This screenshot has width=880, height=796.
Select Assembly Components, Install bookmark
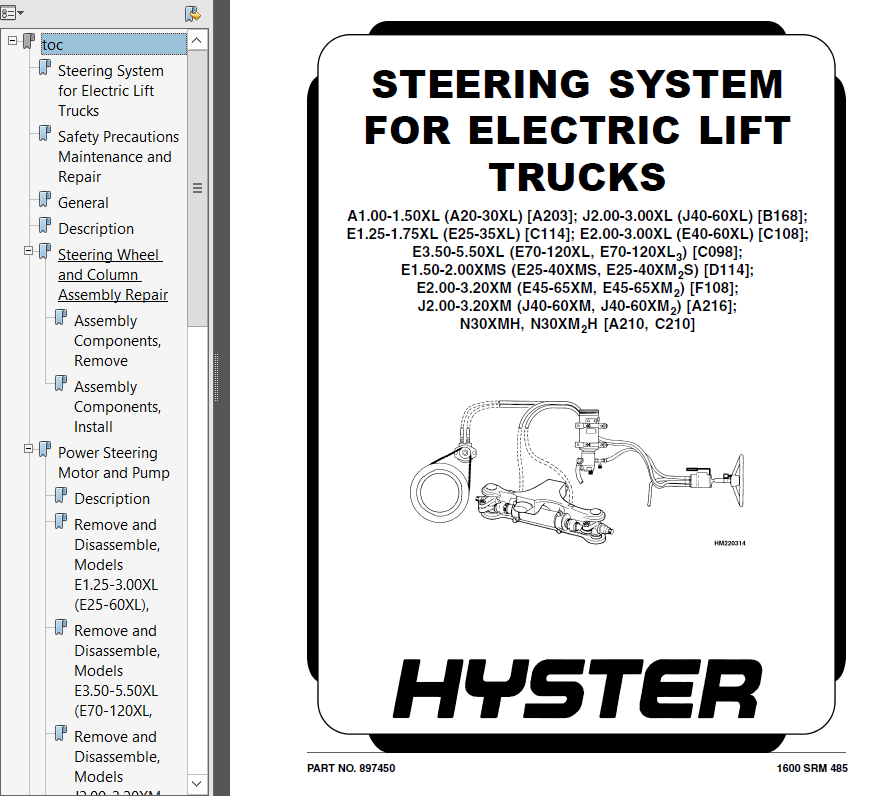click(117, 407)
